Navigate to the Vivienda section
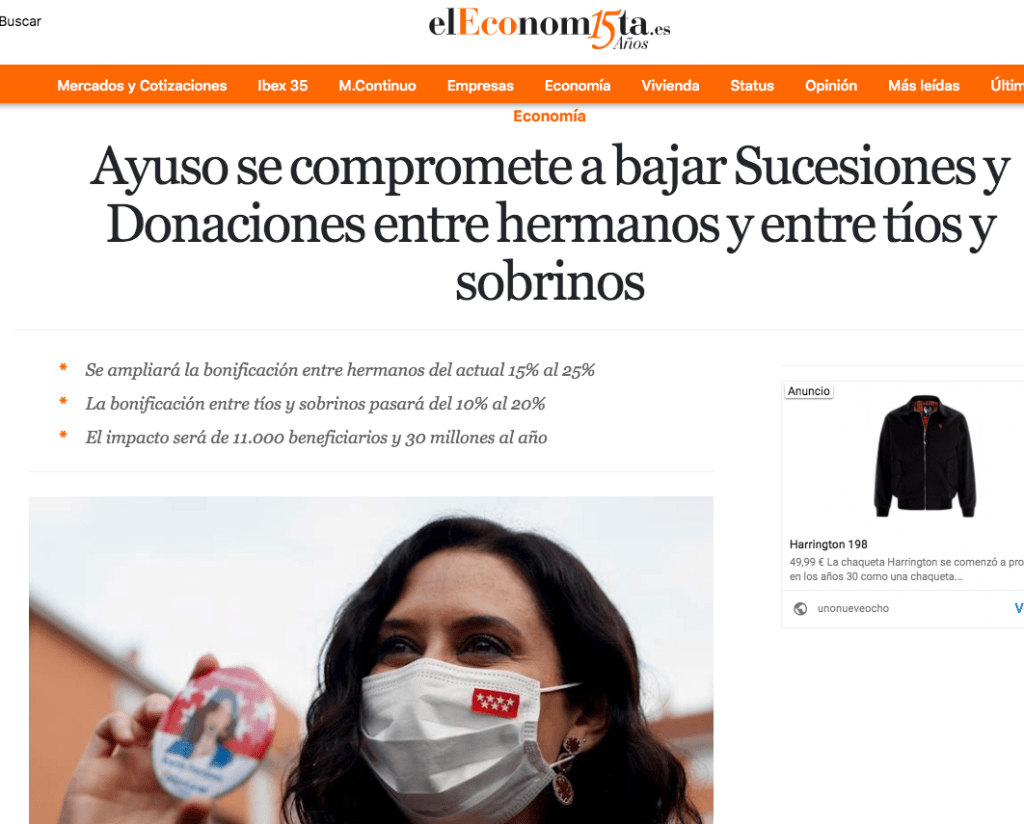Image resolution: width=1024 pixels, height=824 pixels. pos(670,86)
